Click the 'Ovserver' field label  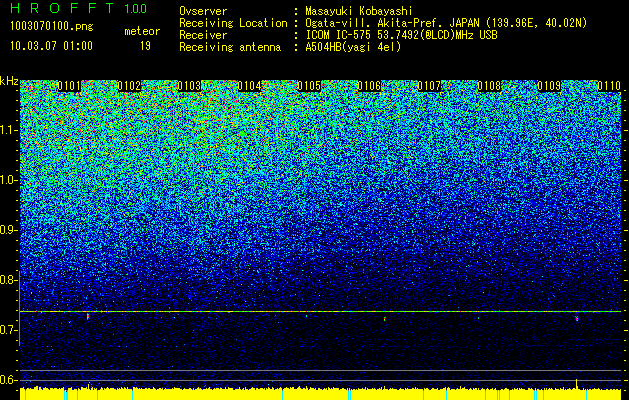[x=203, y=11]
